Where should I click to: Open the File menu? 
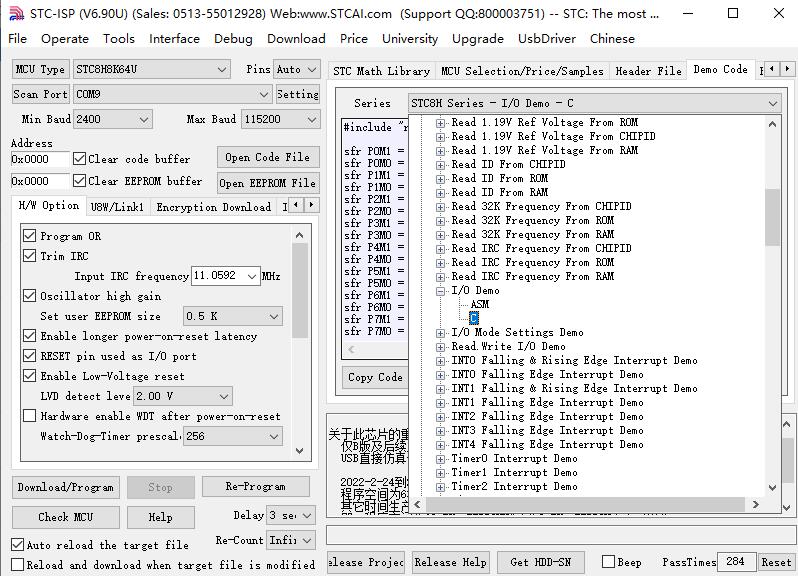(x=17, y=39)
